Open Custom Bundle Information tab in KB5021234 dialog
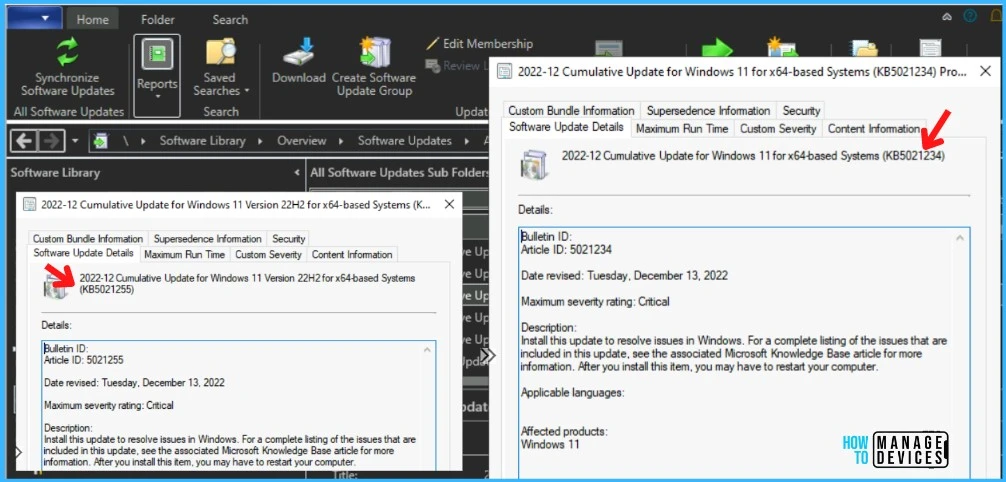 (x=572, y=110)
